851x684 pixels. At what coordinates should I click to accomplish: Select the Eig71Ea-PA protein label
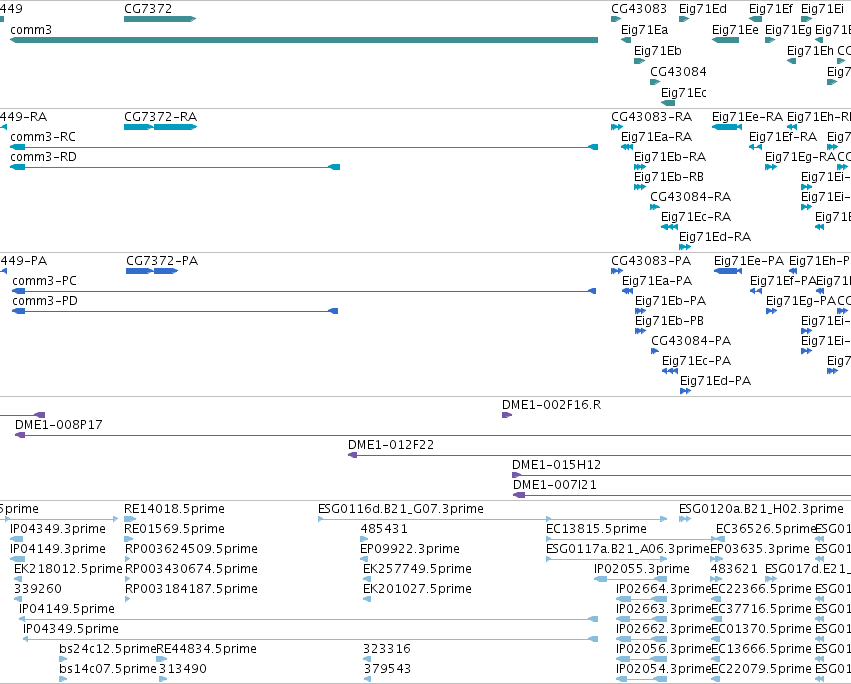point(657,281)
